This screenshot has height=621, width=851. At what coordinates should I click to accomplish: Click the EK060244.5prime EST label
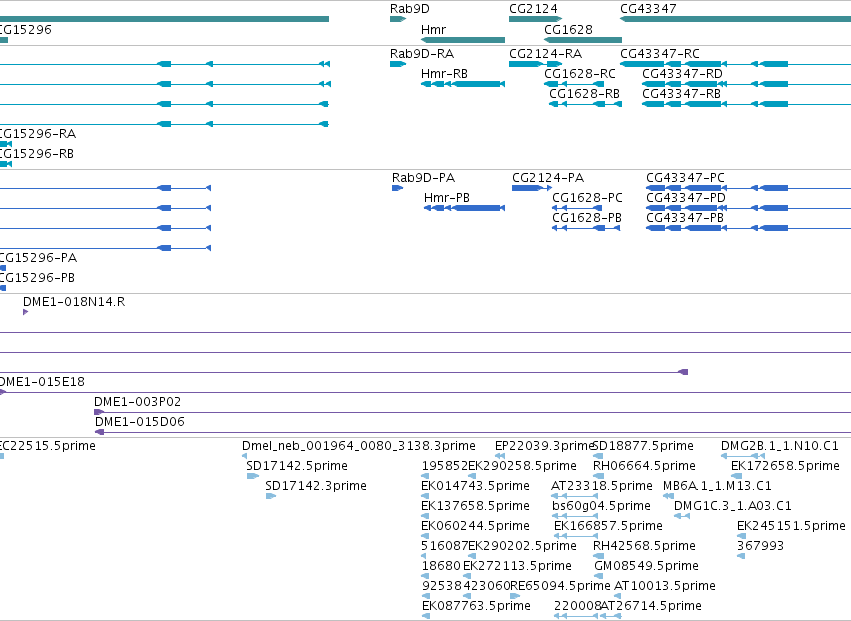pyautogui.click(x=475, y=526)
